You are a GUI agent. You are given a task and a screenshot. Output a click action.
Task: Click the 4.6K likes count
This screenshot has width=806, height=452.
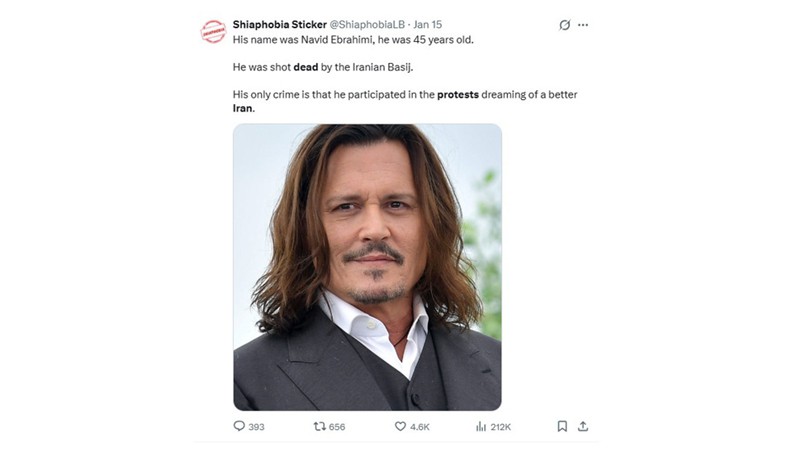point(420,427)
